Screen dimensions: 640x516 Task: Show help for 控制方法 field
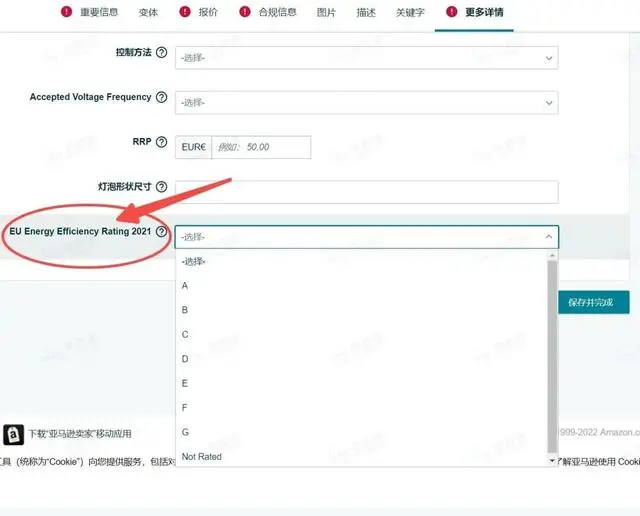162,52
